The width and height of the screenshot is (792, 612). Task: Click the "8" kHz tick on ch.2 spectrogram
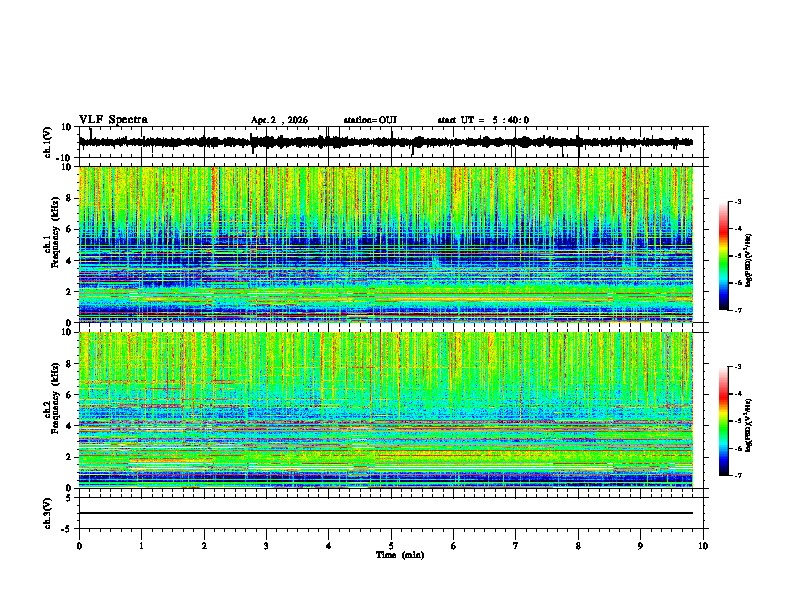coord(70,364)
